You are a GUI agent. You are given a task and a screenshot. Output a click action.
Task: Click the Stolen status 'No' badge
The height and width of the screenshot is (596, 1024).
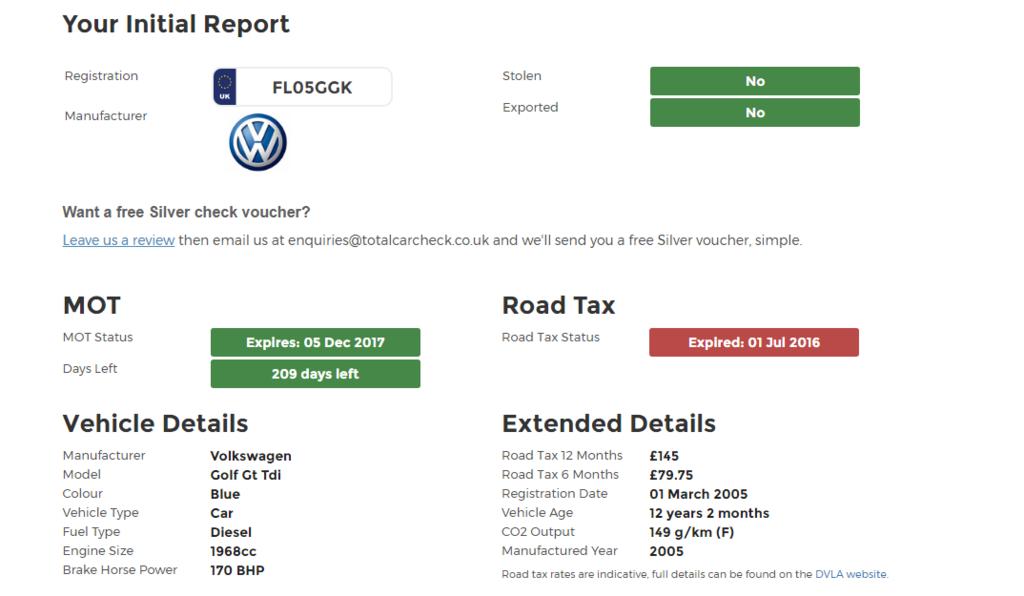tap(754, 81)
